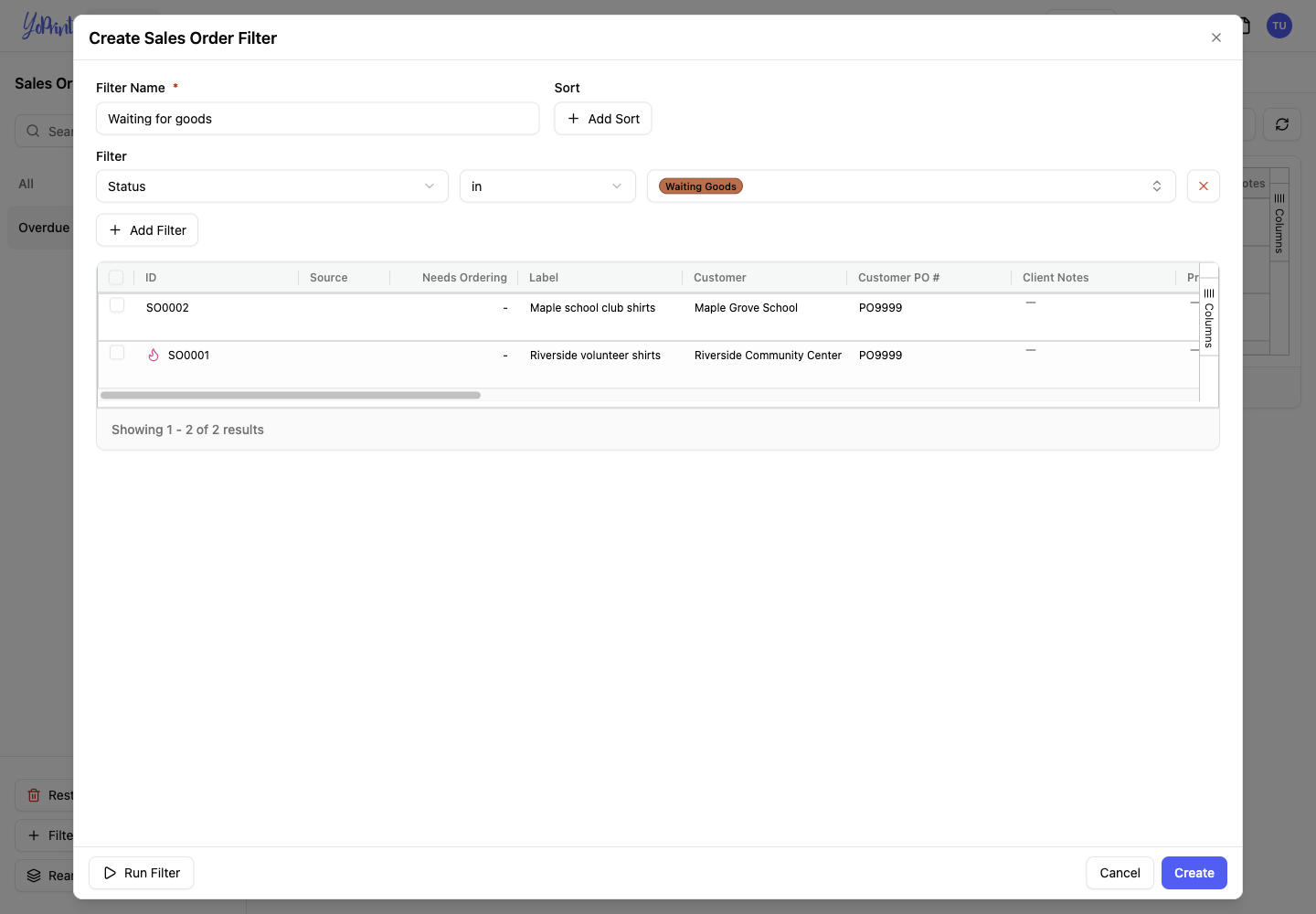Click the Create button
Image resolution: width=1316 pixels, height=914 pixels.
click(x=1194, y=873)
